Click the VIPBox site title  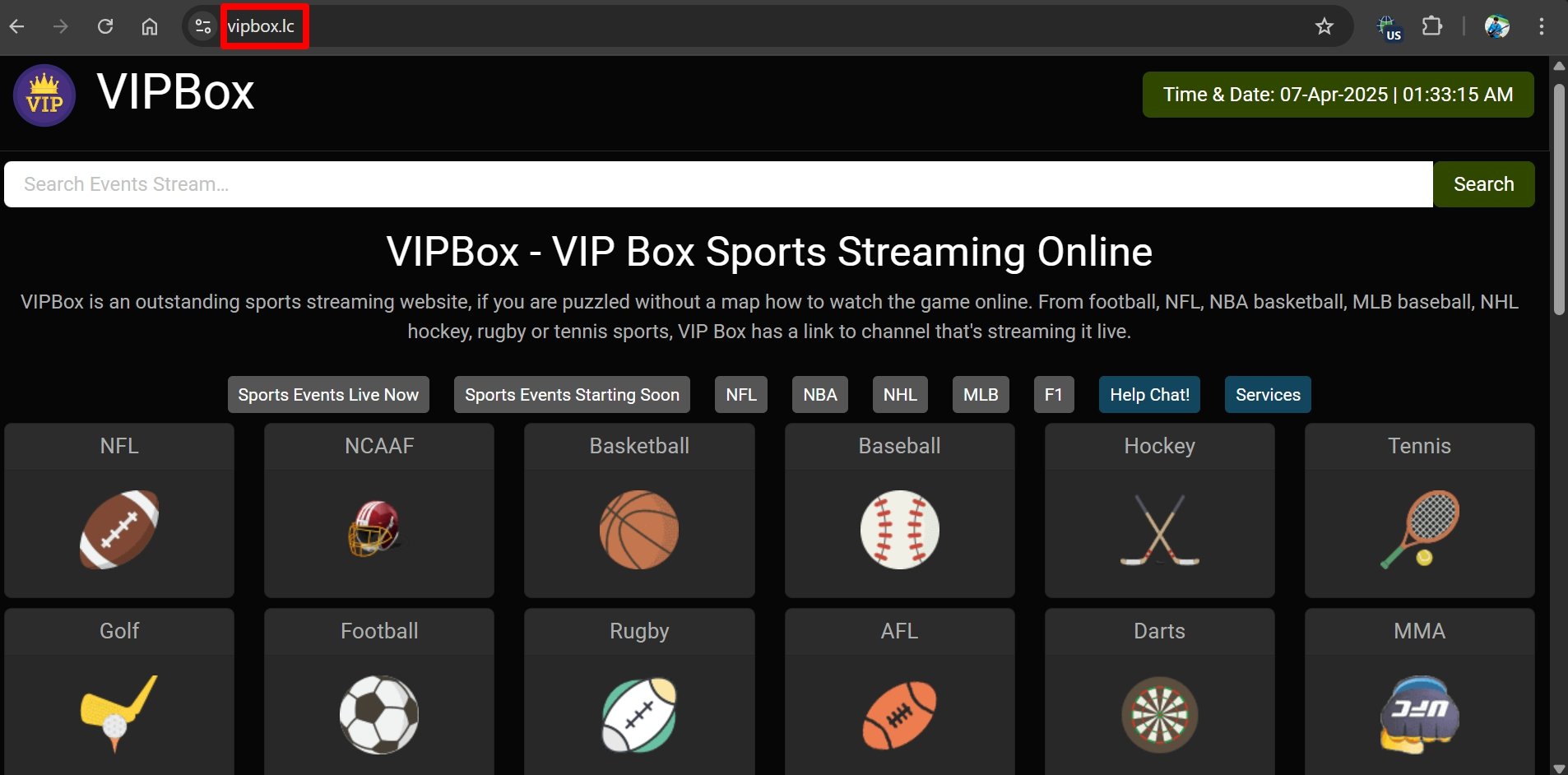[x=175, y=91]
